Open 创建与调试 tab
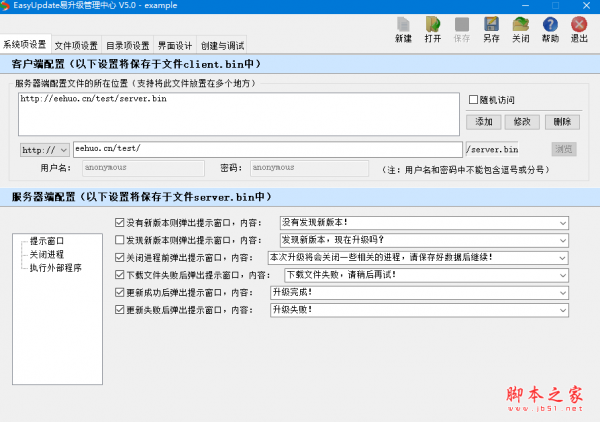The width and height of the screenshot is (600, 422). click(x=222, y=46)
